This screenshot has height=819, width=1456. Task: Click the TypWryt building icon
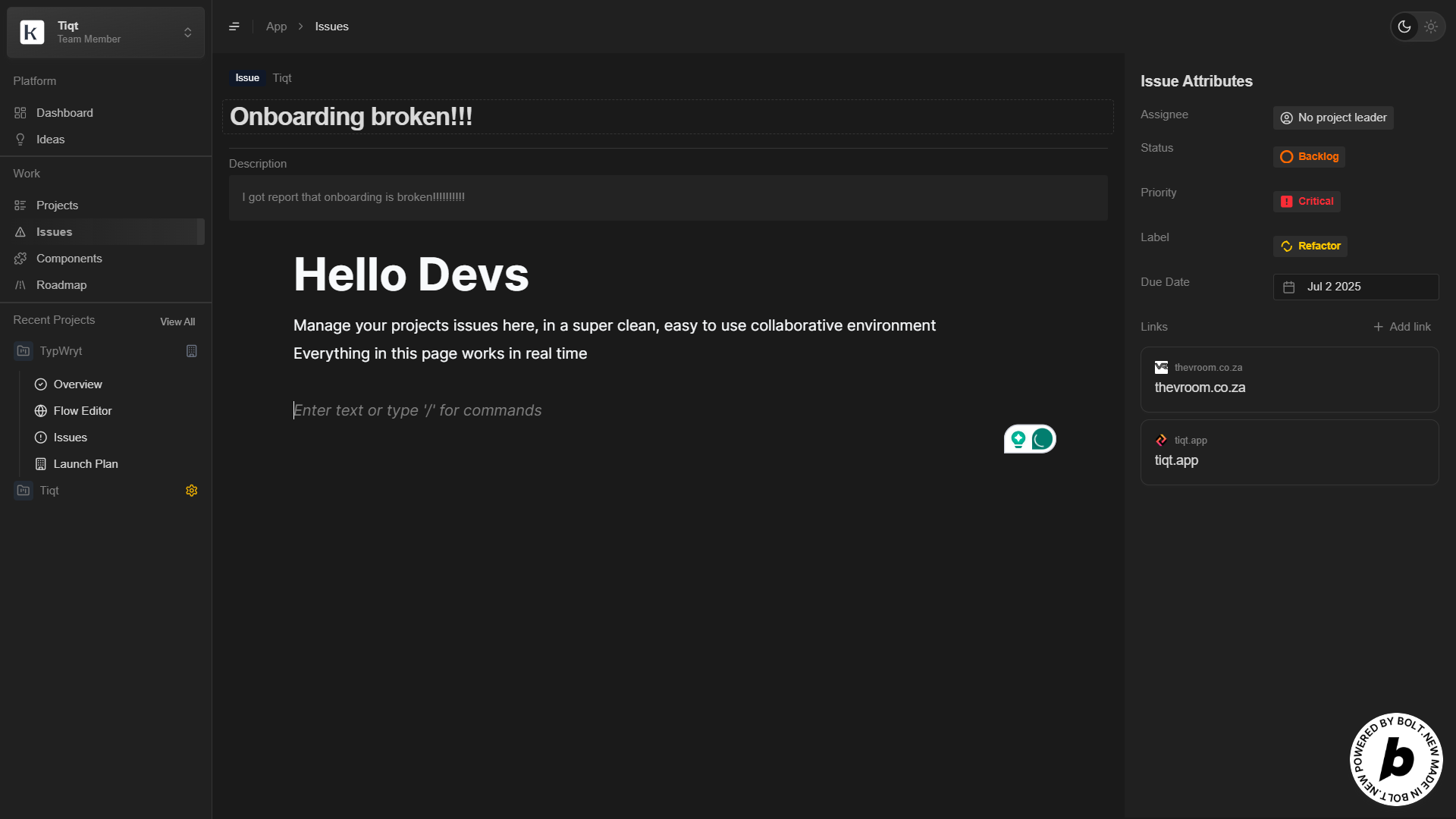pos(192,351)
